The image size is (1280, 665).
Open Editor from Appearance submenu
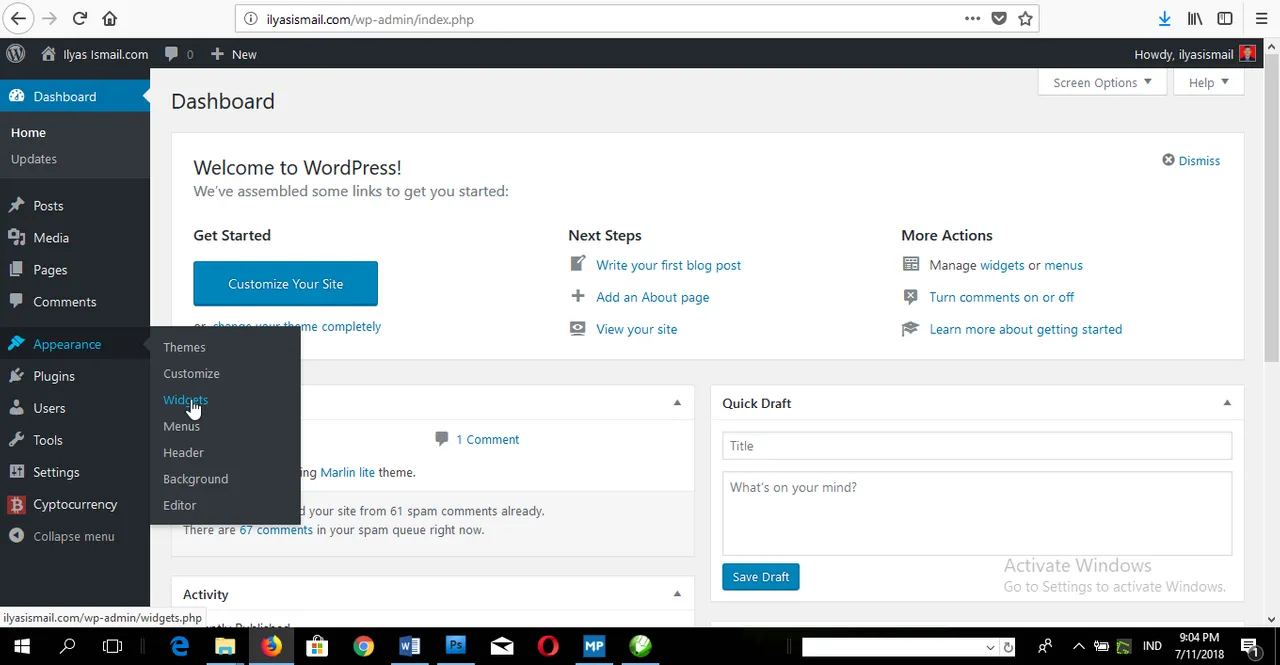click(x=179, y=505)
